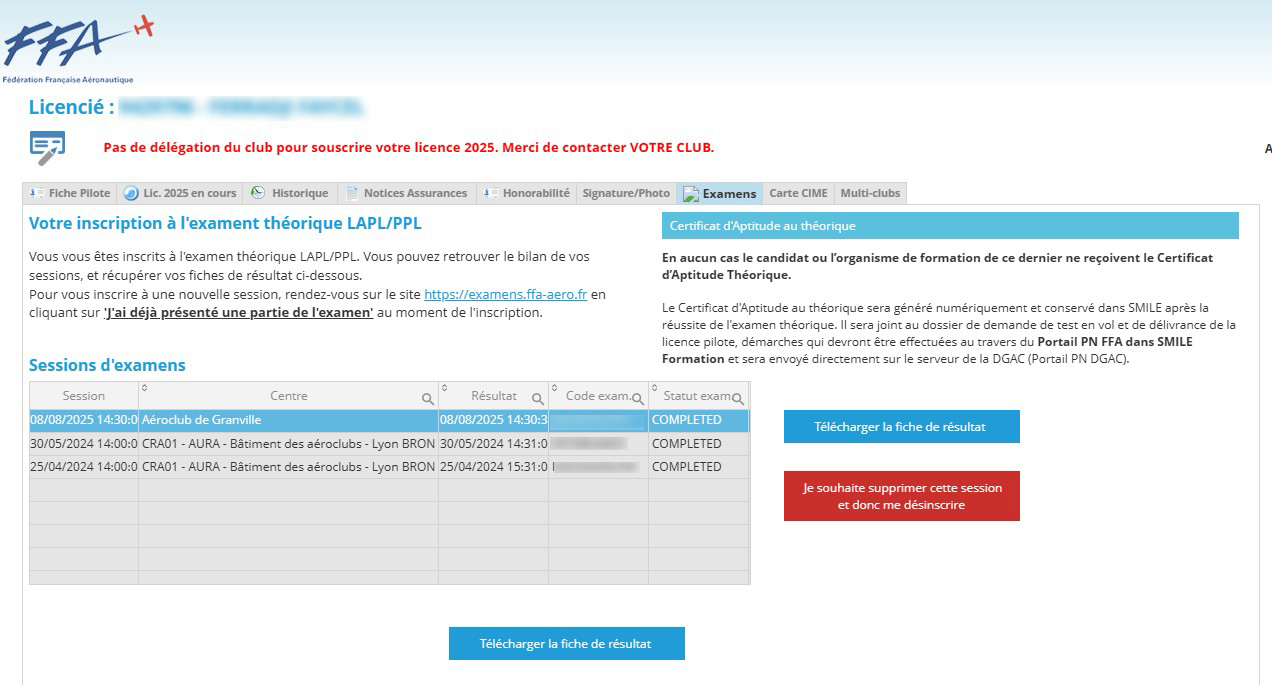Open the search filter for the Résultat column
1272x685 pixels.
[x=537, y=399]
